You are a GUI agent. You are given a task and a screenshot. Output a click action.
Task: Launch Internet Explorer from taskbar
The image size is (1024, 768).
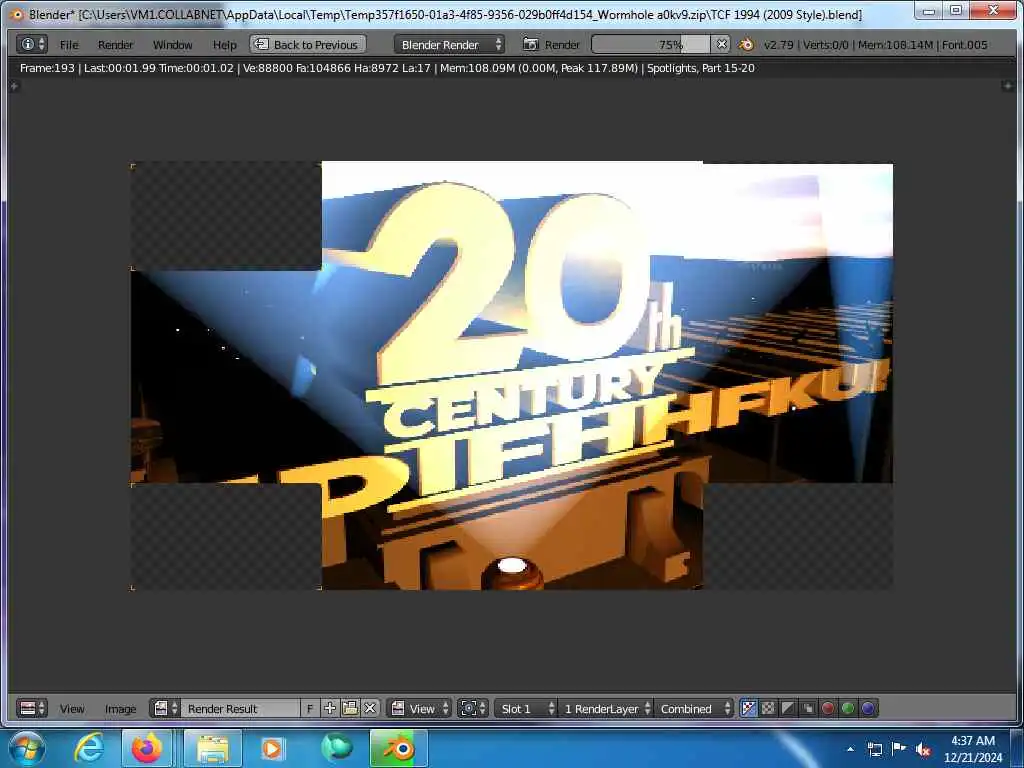coord(88,748)
